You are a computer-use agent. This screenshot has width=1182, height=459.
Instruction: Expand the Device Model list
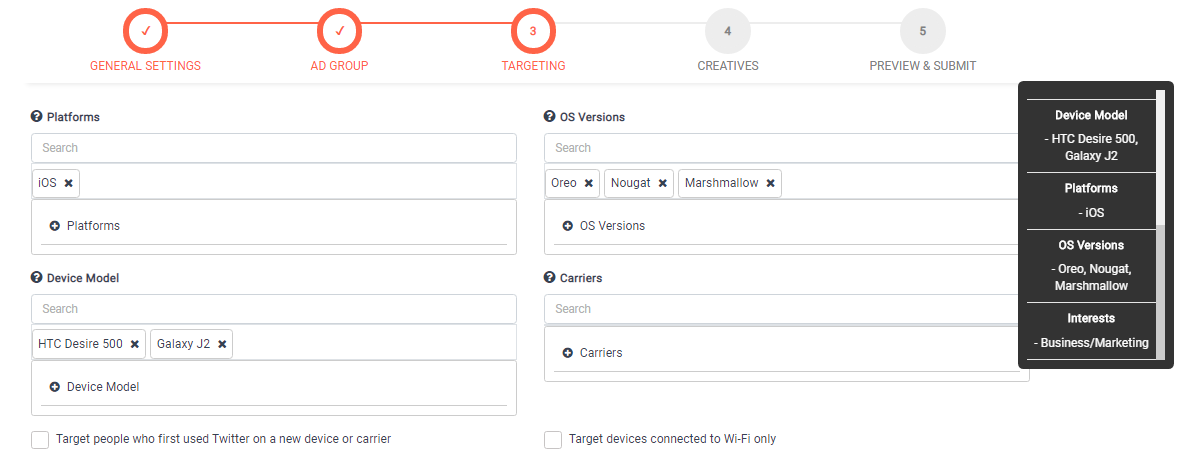(55, 387)
